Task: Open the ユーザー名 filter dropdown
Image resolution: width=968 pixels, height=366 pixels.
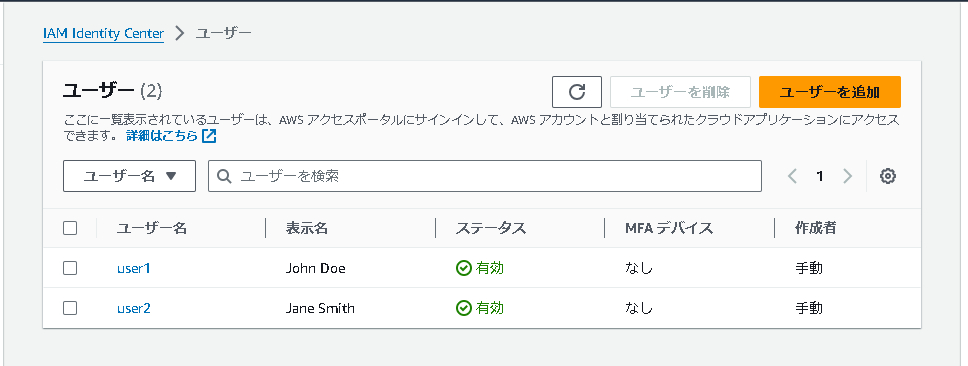Action: (130, 176)
